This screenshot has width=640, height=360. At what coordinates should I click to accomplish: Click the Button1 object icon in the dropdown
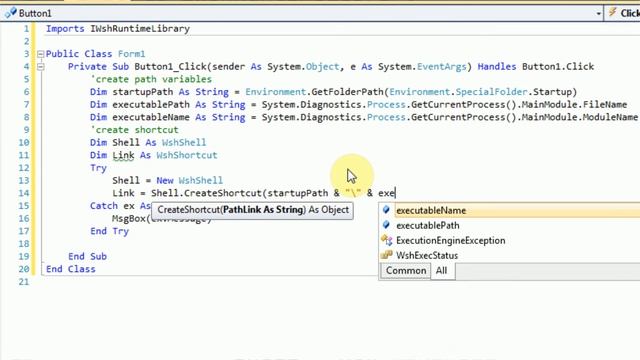coord(10,13)
